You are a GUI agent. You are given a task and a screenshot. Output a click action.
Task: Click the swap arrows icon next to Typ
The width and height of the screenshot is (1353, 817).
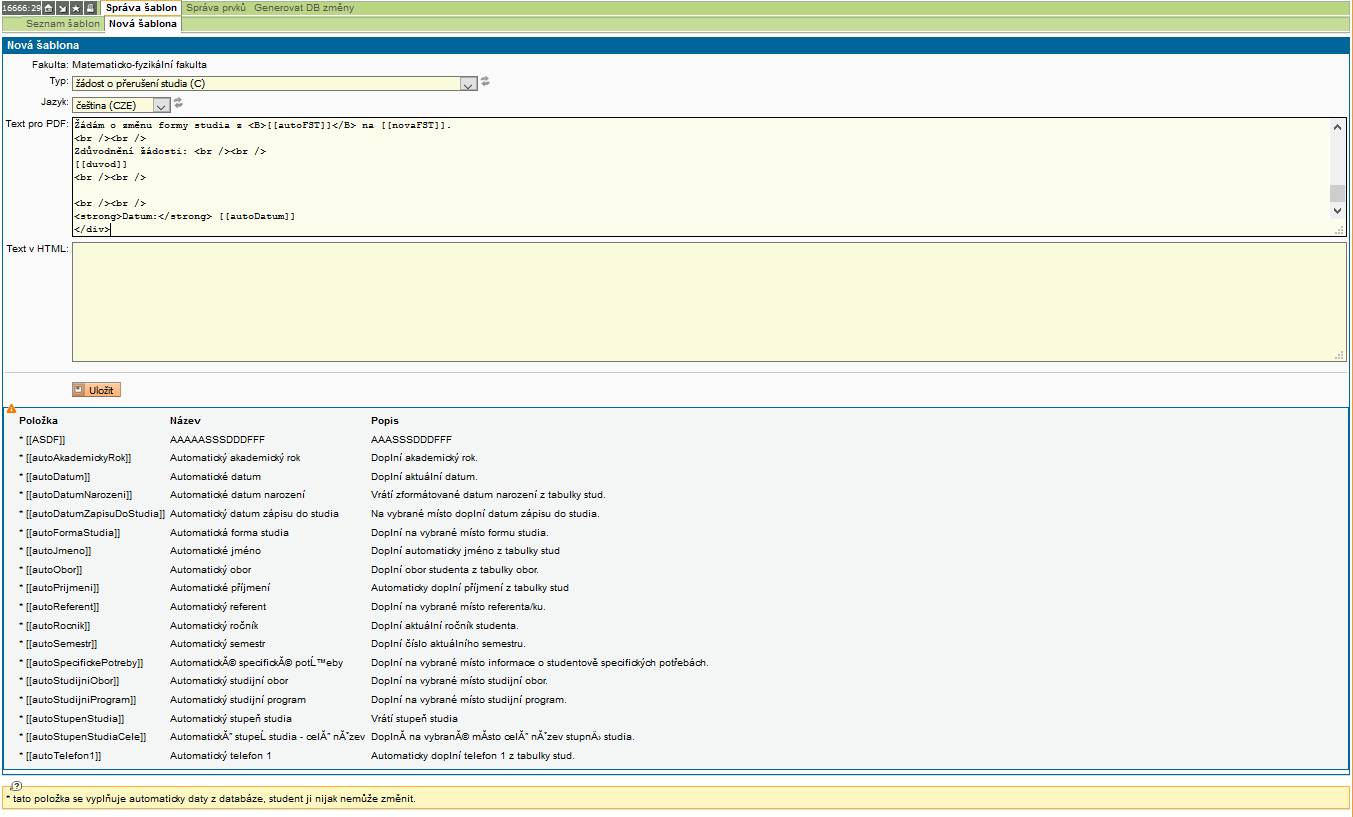coord(485,82)
